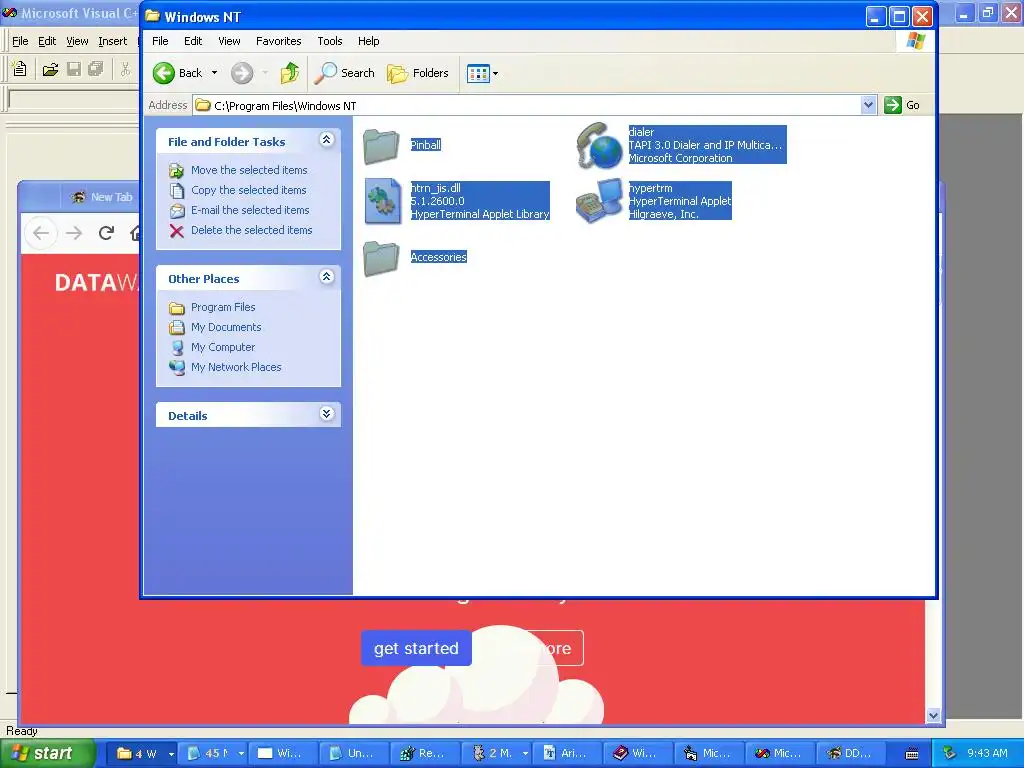Click the browser reload icon in background window

(106, 233)
